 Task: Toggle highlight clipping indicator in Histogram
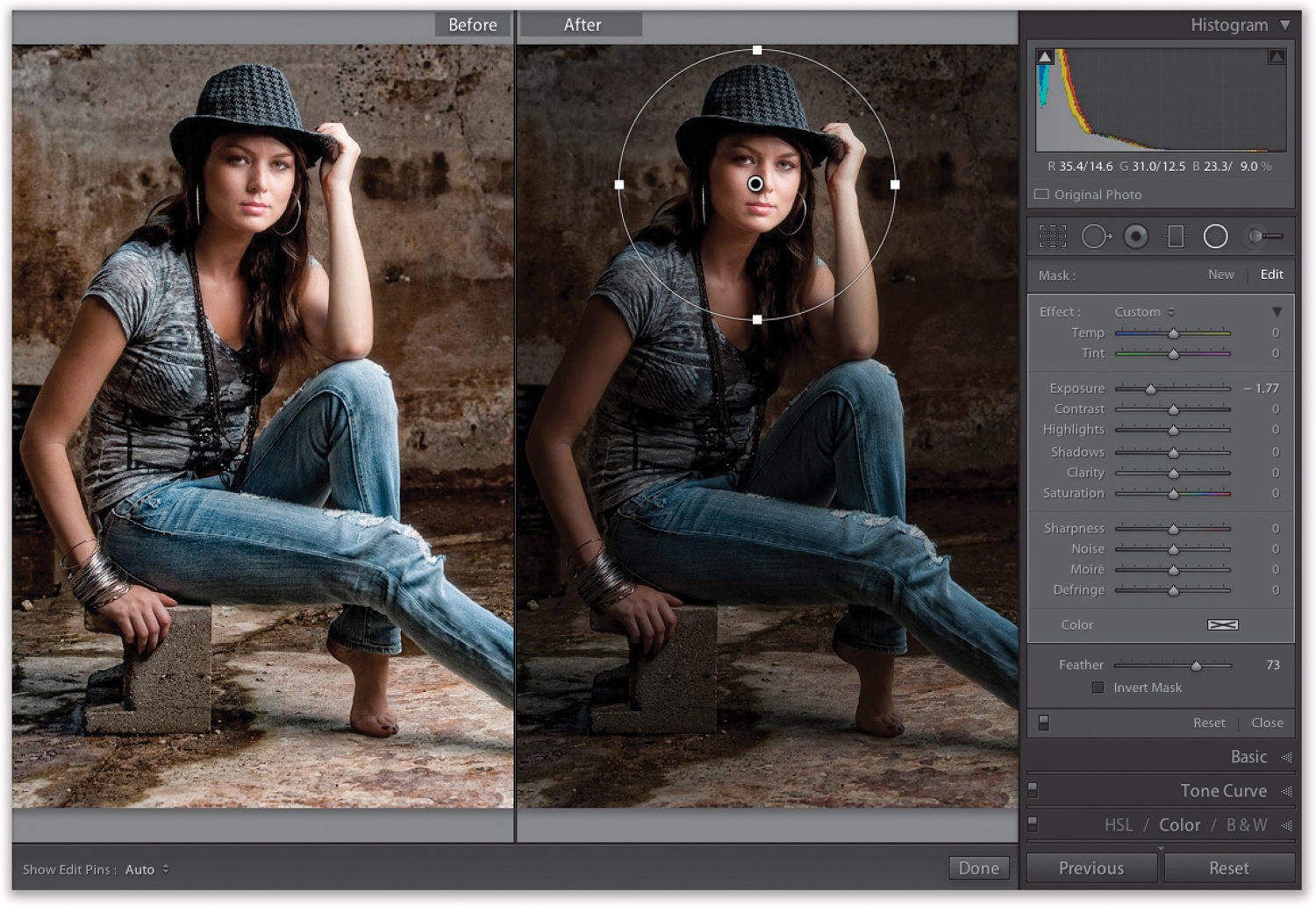tap(1277, 56)
